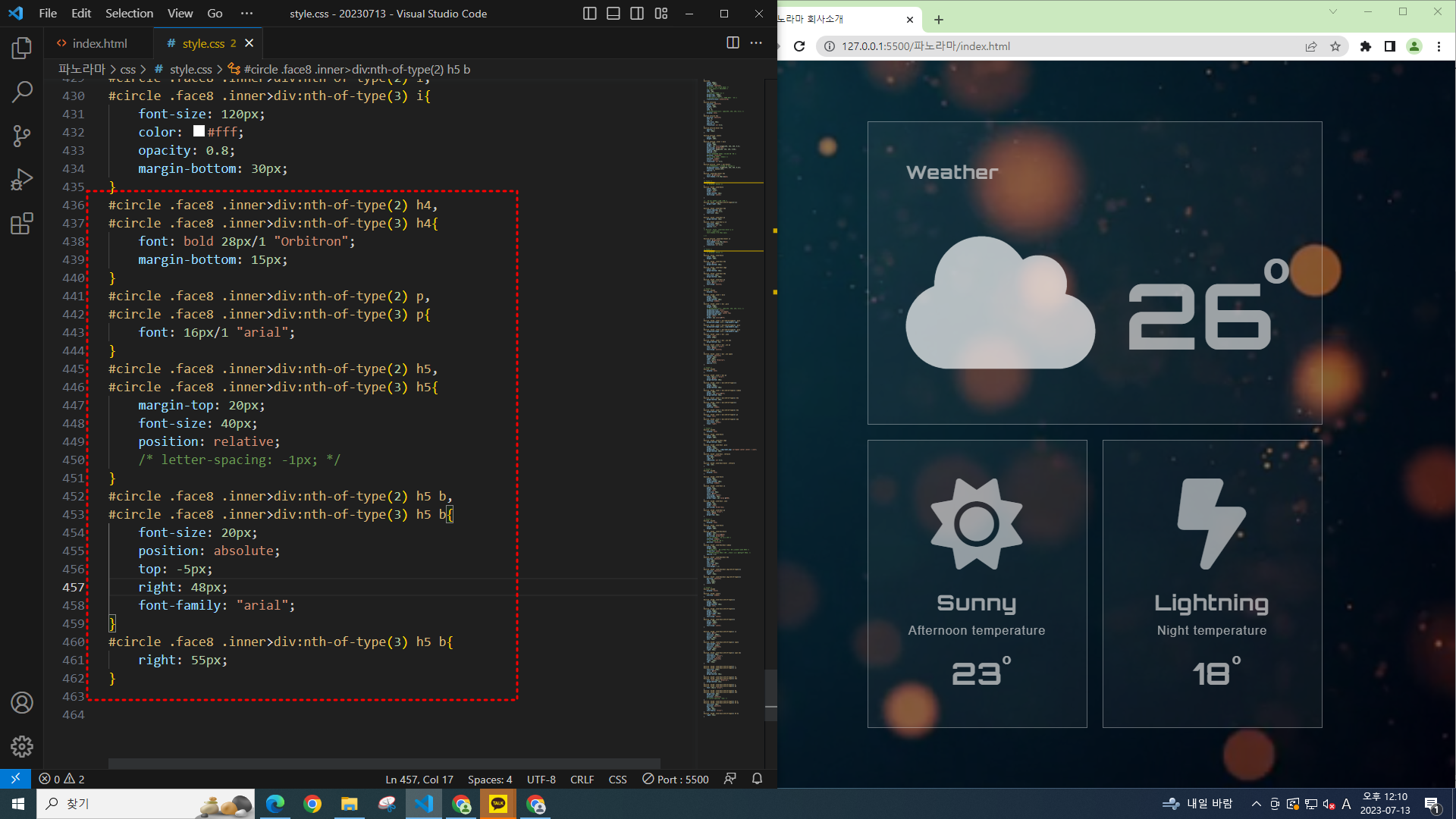Open the Extensions view
The height and width of the screenshot is (819, 1456).
click(22, 224)
